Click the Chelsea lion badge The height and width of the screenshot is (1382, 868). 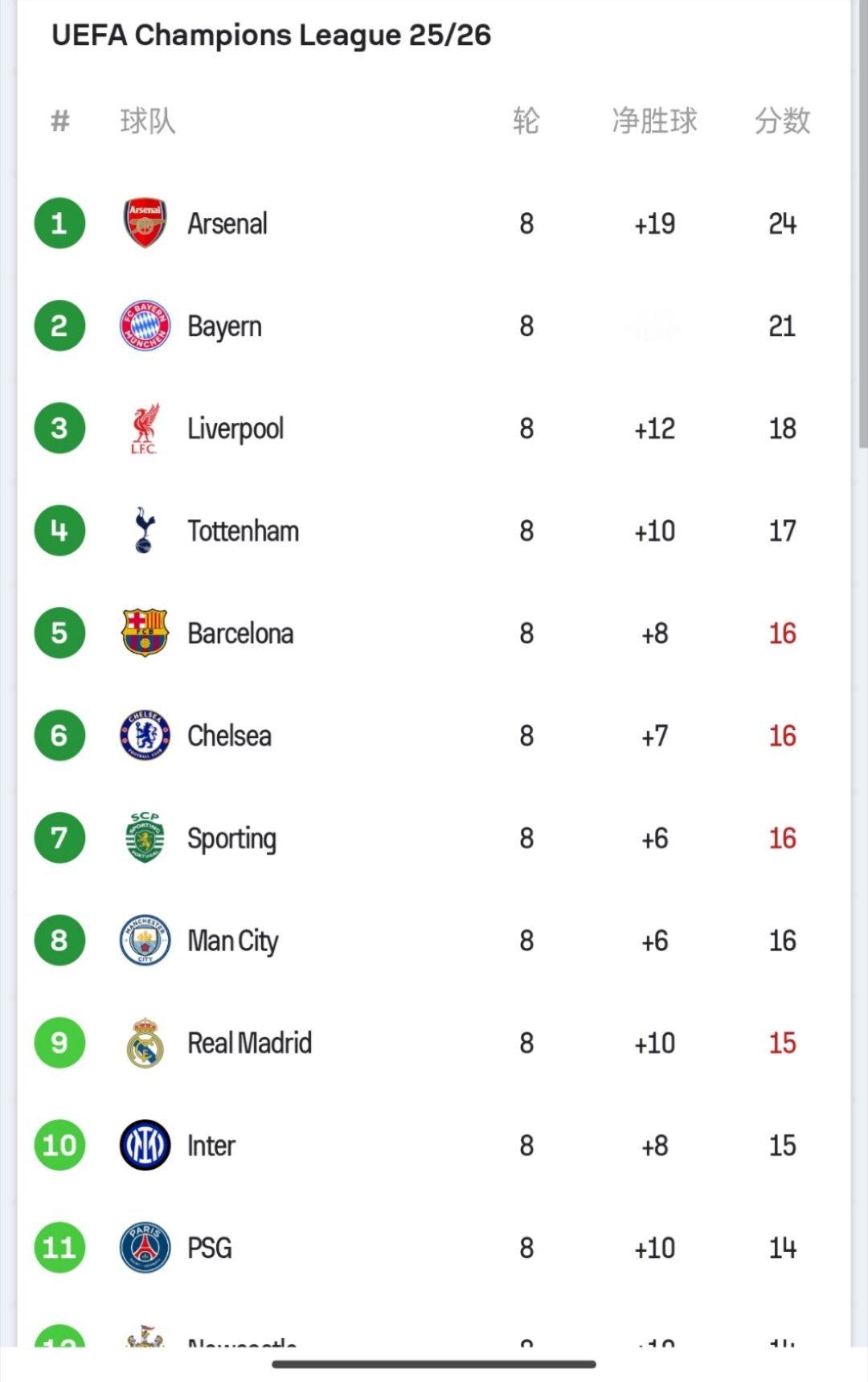click(145, 736)
